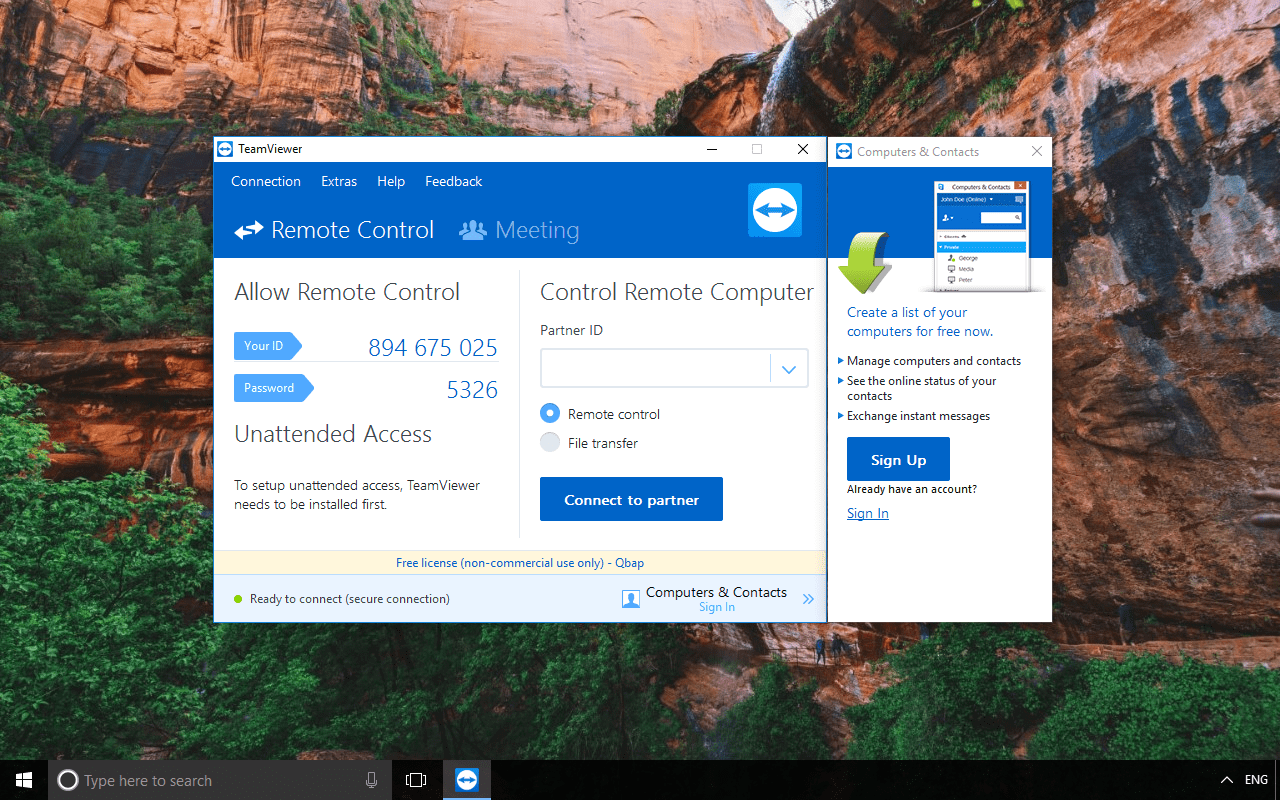The width and height of the screenshot is (1280, 800).
Task: Click the Sign In link in Computers & Contacts panel
Action: pyautogui.click(x=868, y=513)
